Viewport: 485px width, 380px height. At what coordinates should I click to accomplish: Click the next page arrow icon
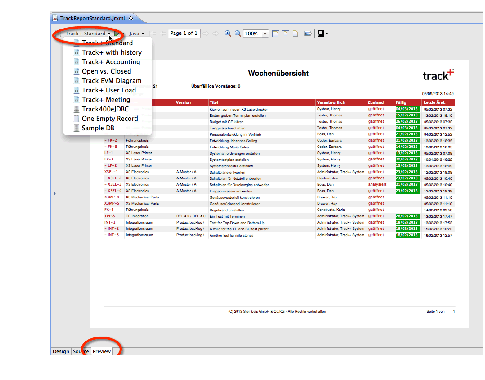(206, 33)
